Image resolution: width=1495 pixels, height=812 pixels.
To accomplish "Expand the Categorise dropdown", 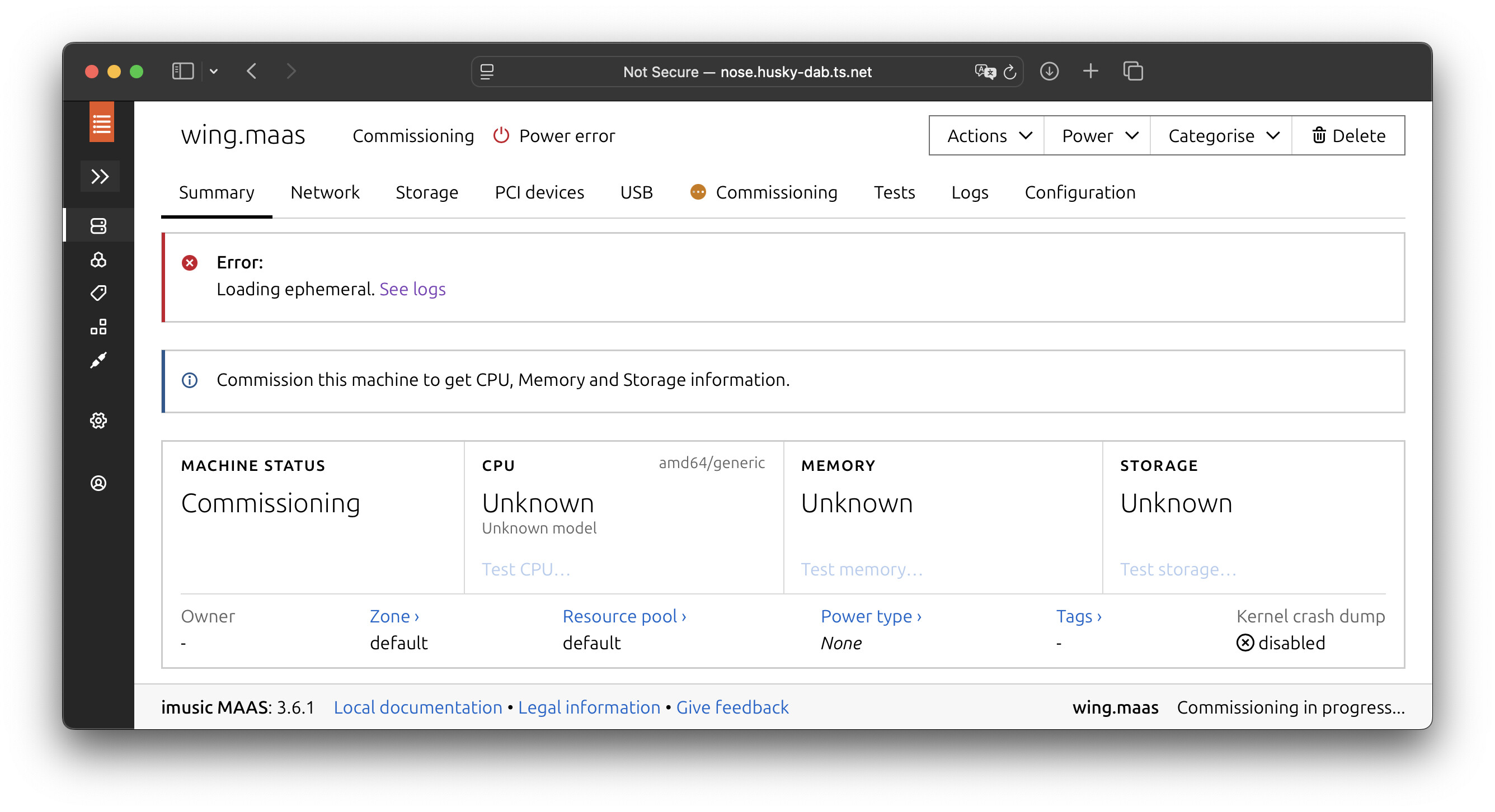I will pos(1222,136).
